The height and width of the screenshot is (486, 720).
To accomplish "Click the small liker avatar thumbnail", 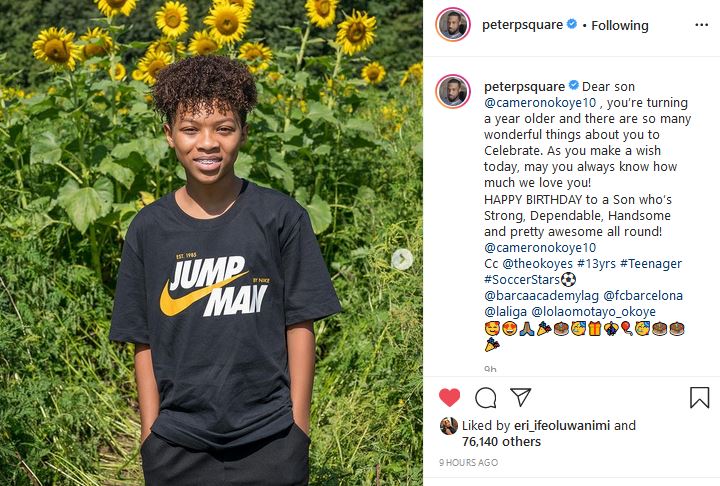I will tap(449, 426).
